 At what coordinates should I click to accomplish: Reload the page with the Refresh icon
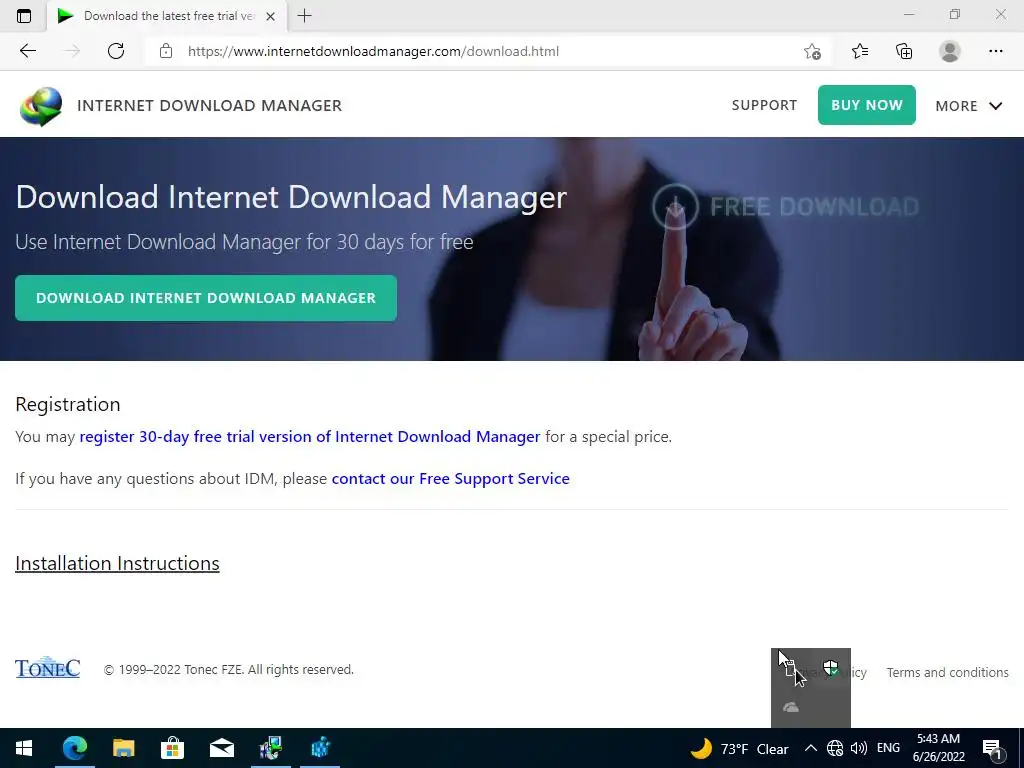click(116, 51)
